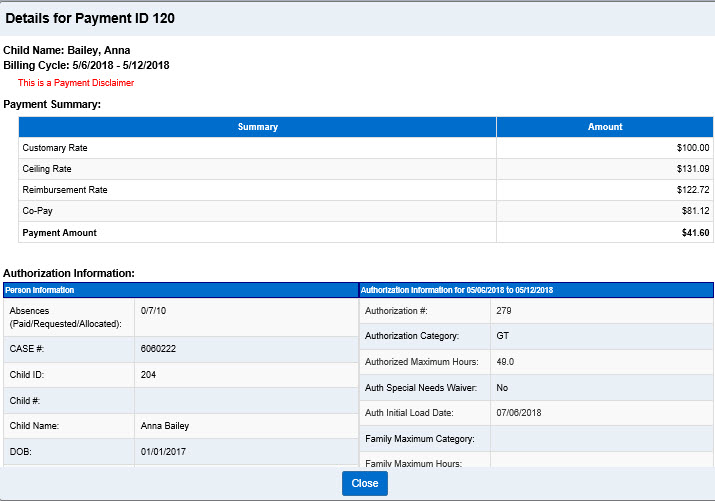Click the $122.72 reimbursement amount
Screen dimensions: 715x501
[x=693, y=190]
